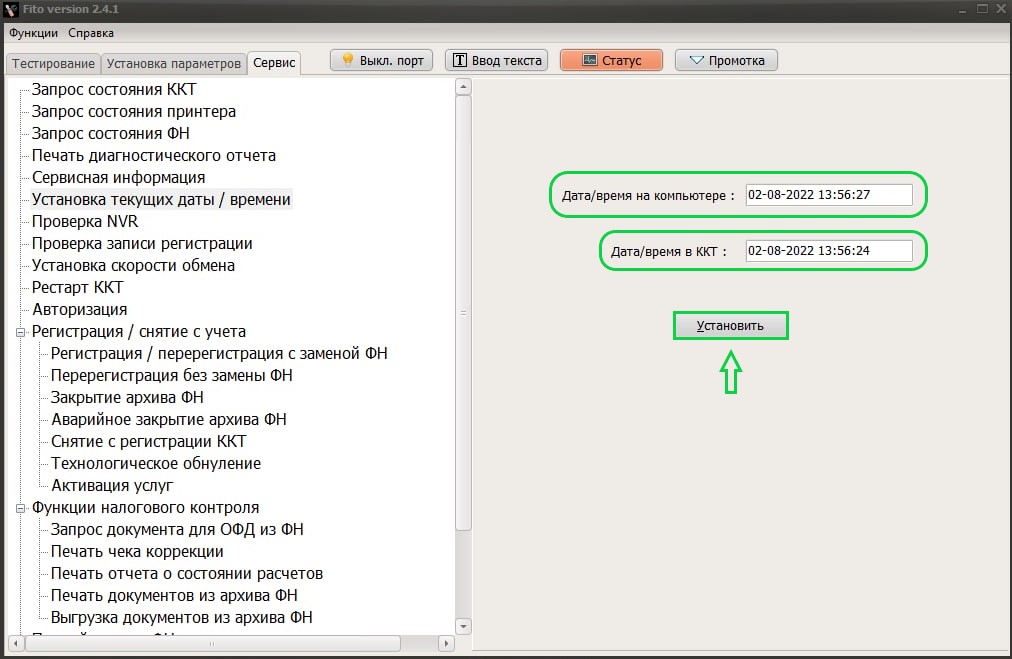This screenshot has width=1012, height=659.
Task: Select Печать отчета о состоянии расчетов
Action: [x=187, y=573]
